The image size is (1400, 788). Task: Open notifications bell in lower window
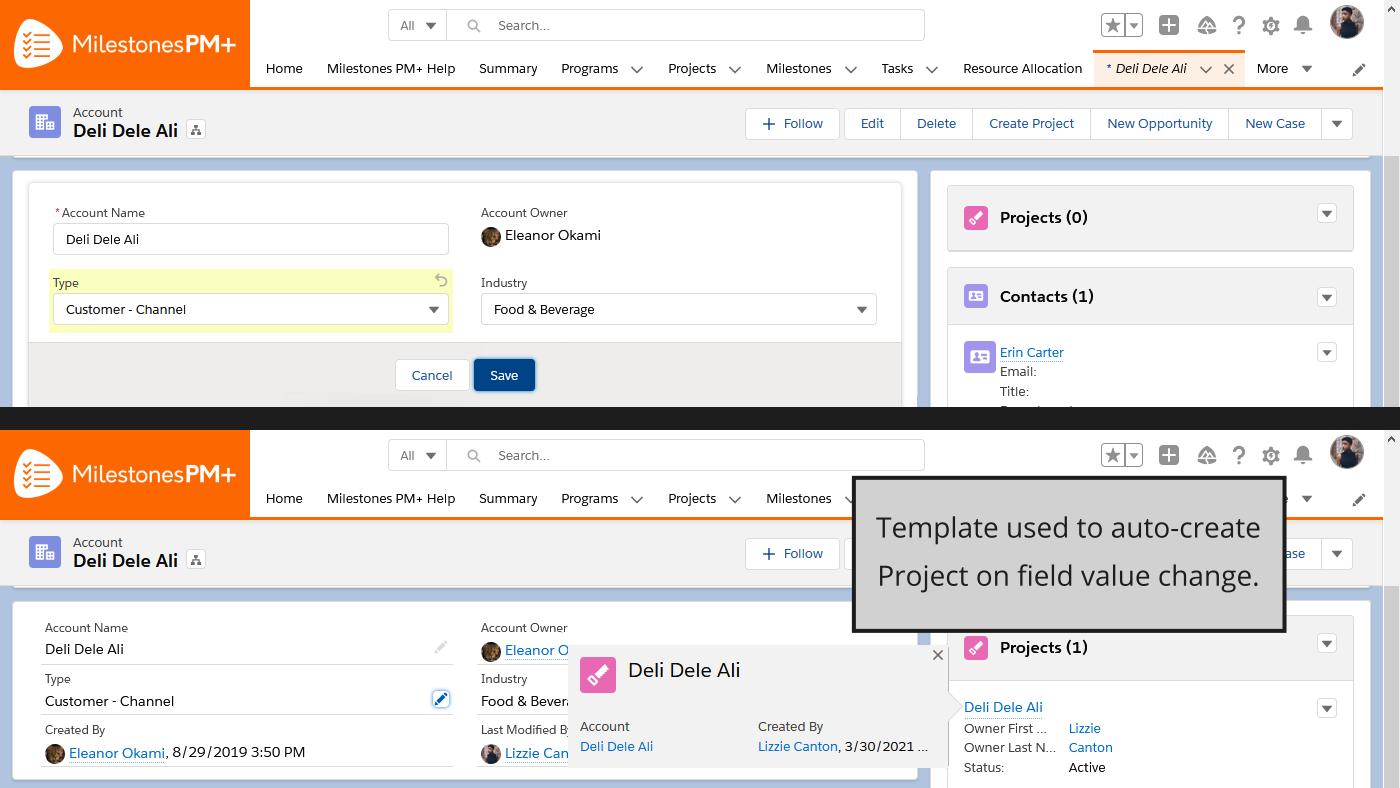point(1303,456)
